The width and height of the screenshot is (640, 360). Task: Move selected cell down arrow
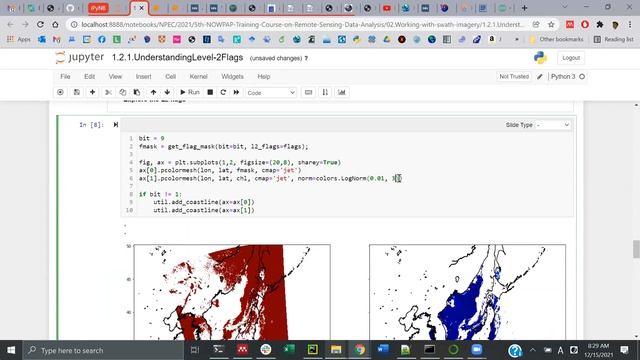[x=167, y=92]
